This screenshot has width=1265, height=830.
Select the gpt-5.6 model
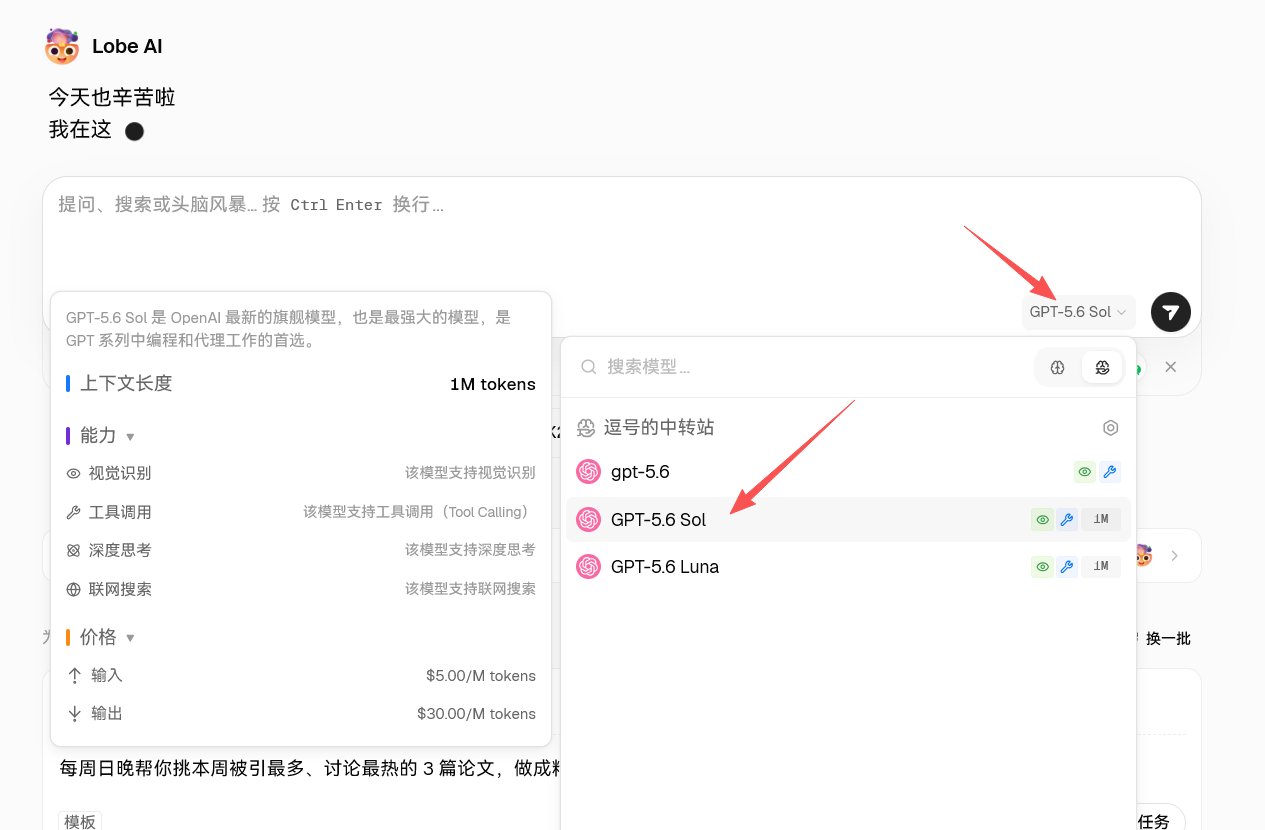pos(848,472)
